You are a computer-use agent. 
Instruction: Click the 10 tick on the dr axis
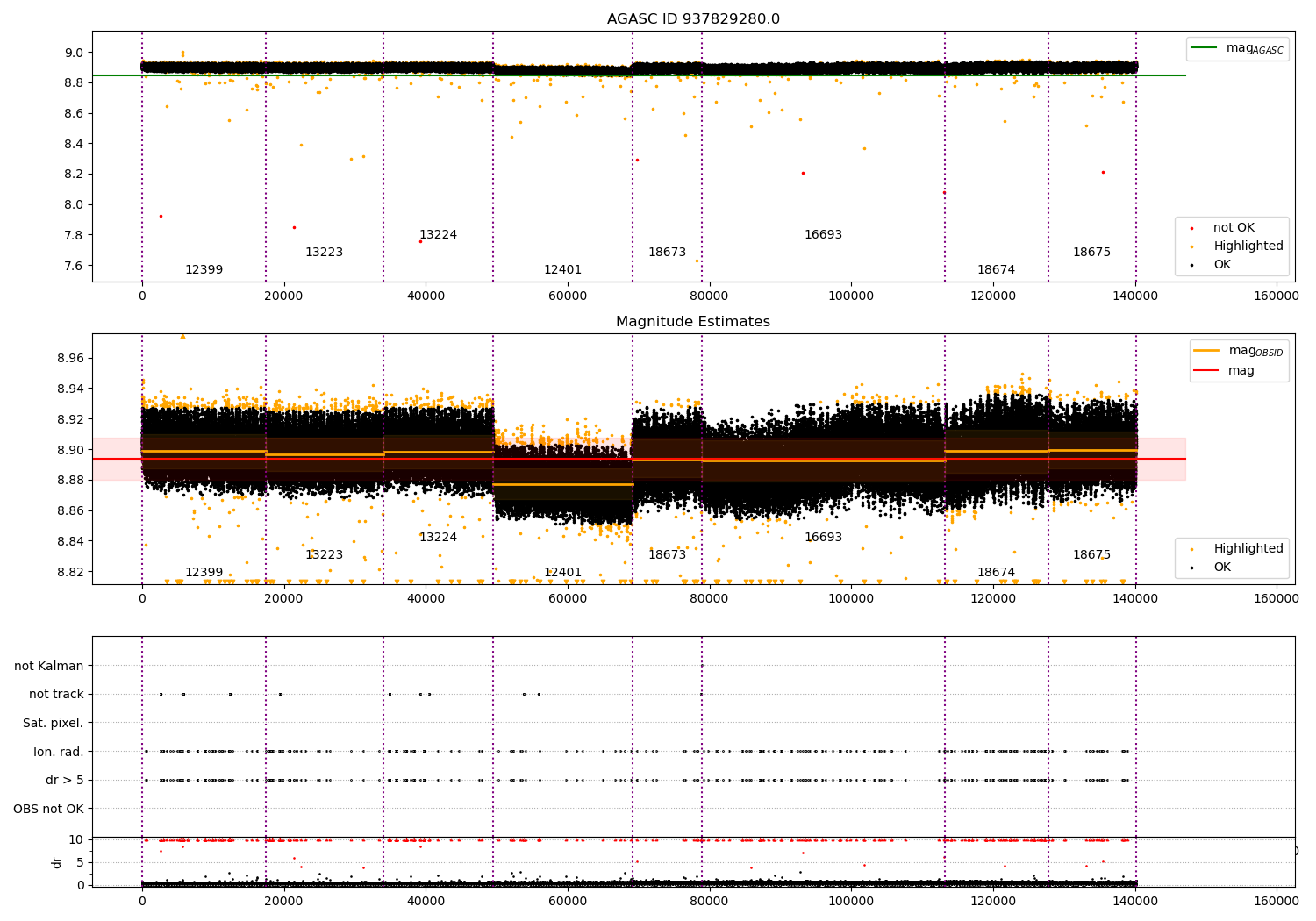[x=76, y=839]
